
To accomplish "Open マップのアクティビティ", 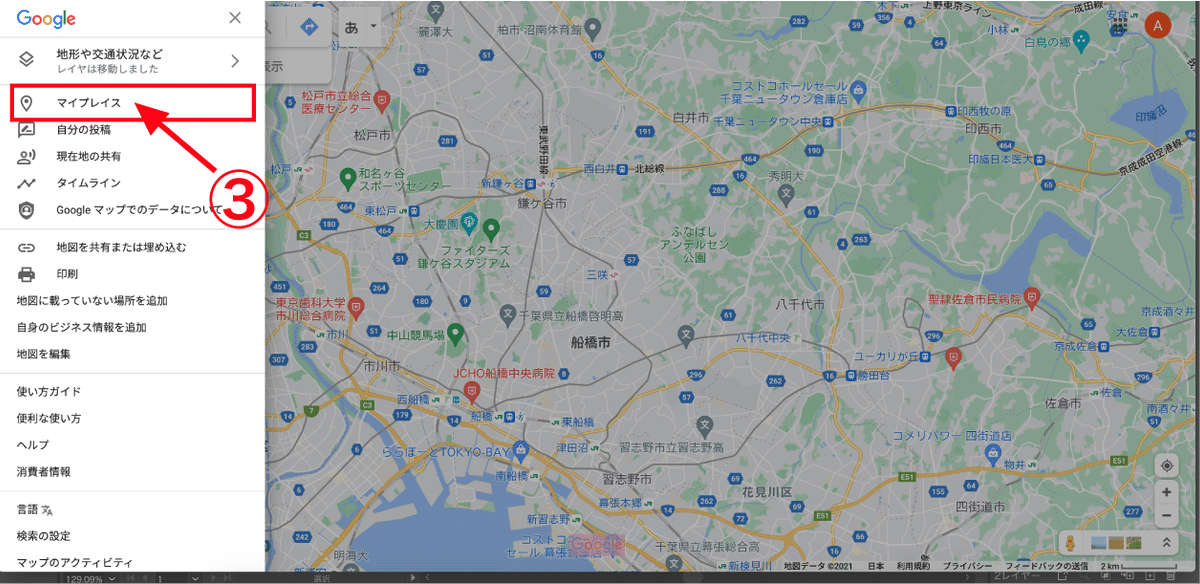I will tap(75, 562).
